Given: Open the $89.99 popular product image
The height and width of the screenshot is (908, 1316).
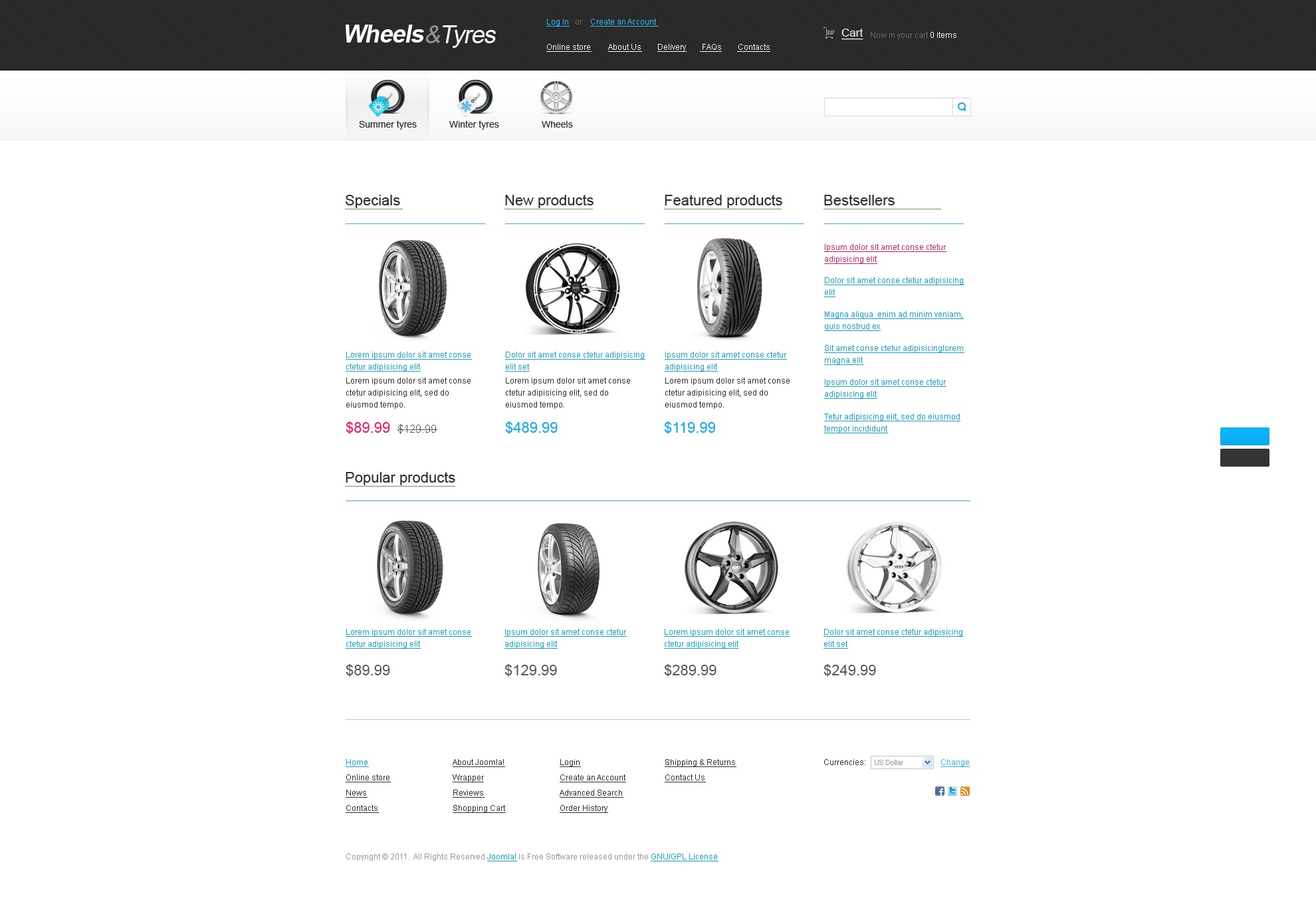Looking at the screenshot, I should (x=409, y=567).
